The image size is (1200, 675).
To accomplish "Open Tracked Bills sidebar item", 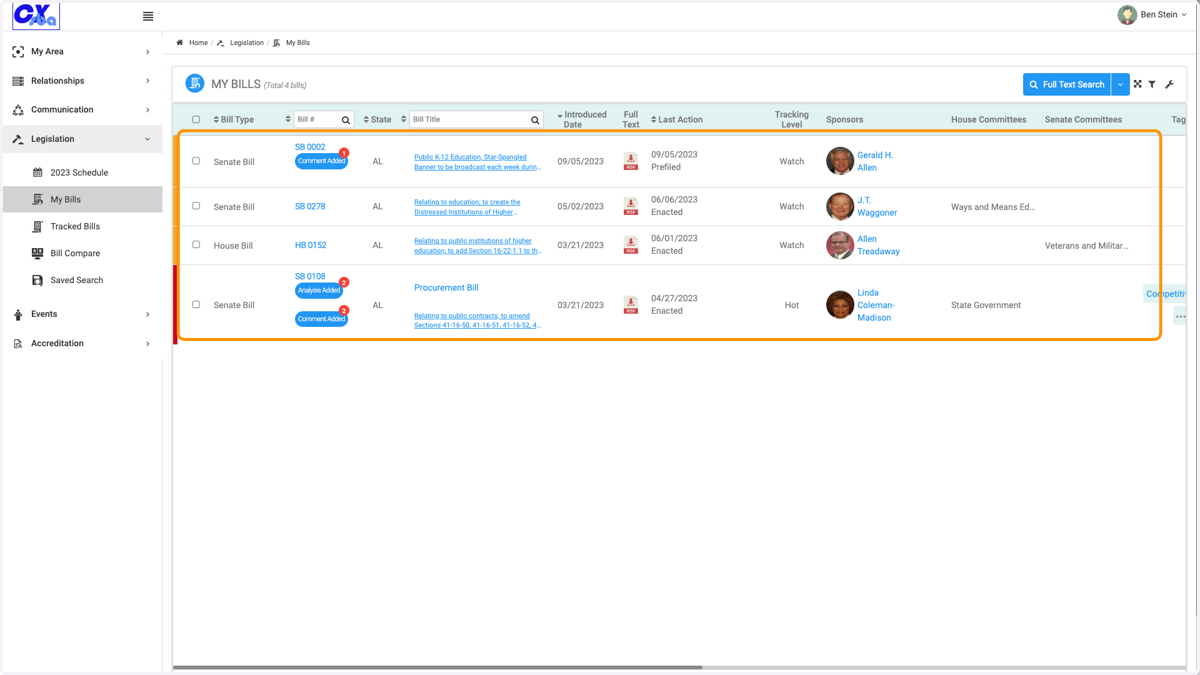I will tap(75, 226).
